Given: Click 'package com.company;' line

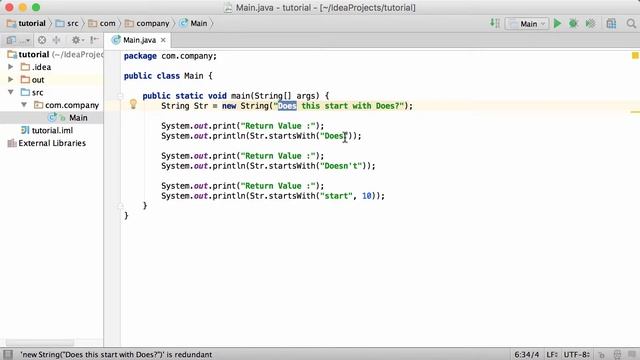Looking at the screenshot, I should (x=170, y=56).
